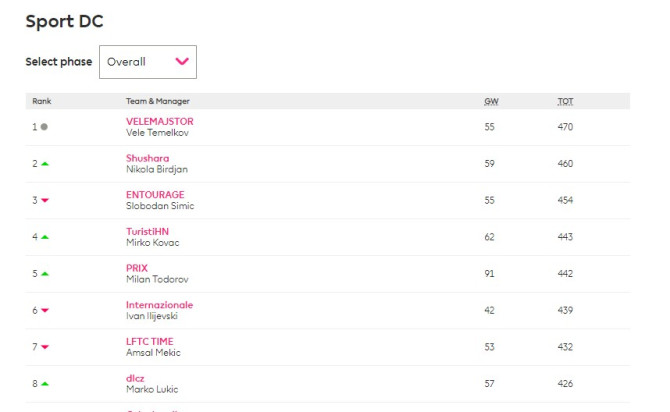The height and width of the screenshot is (412, 670).
Task: Open dlcz team link
Action: pyautogui.click(x=135, y=378)
